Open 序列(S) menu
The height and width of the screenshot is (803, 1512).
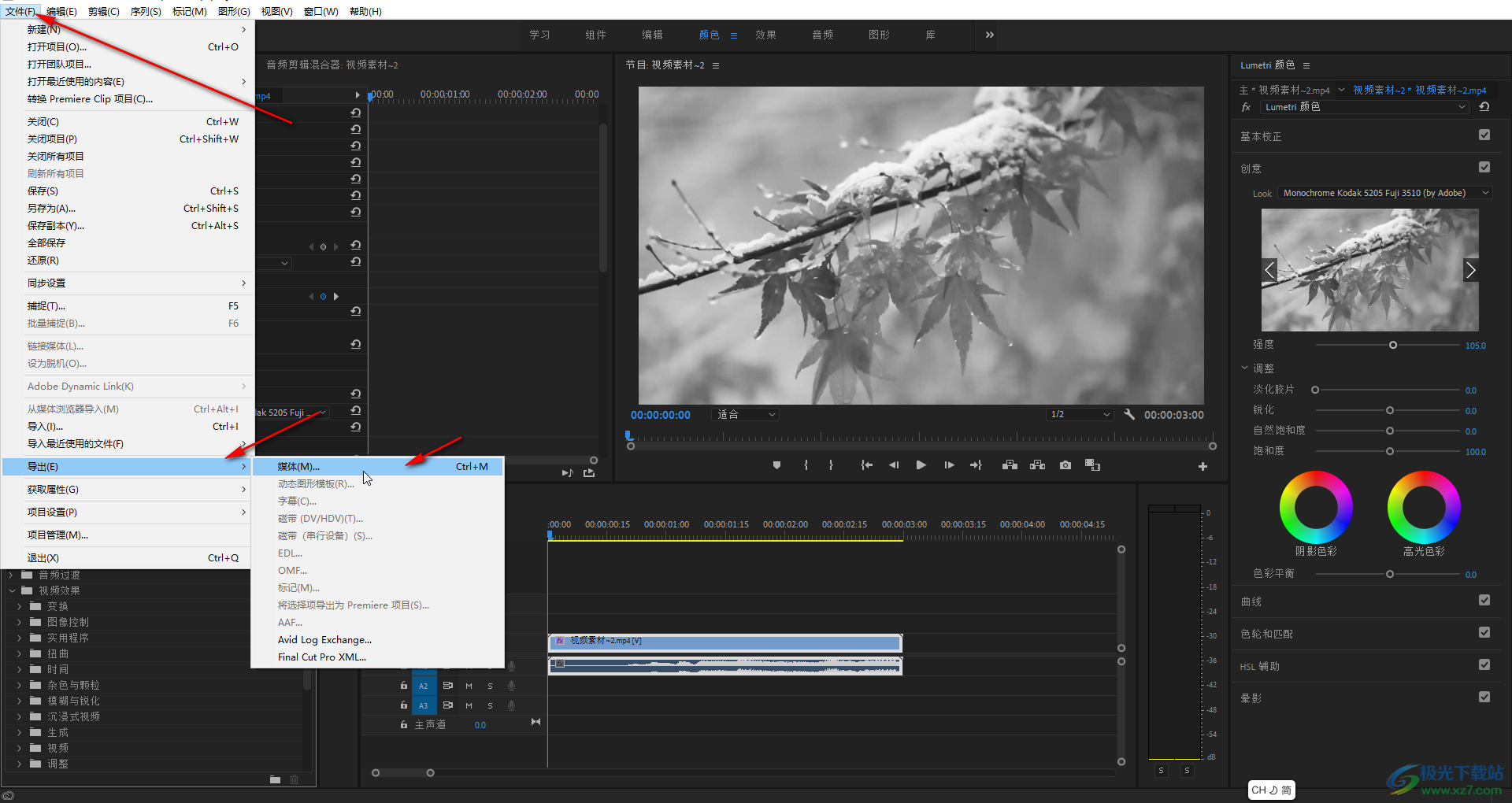point(146,12)
